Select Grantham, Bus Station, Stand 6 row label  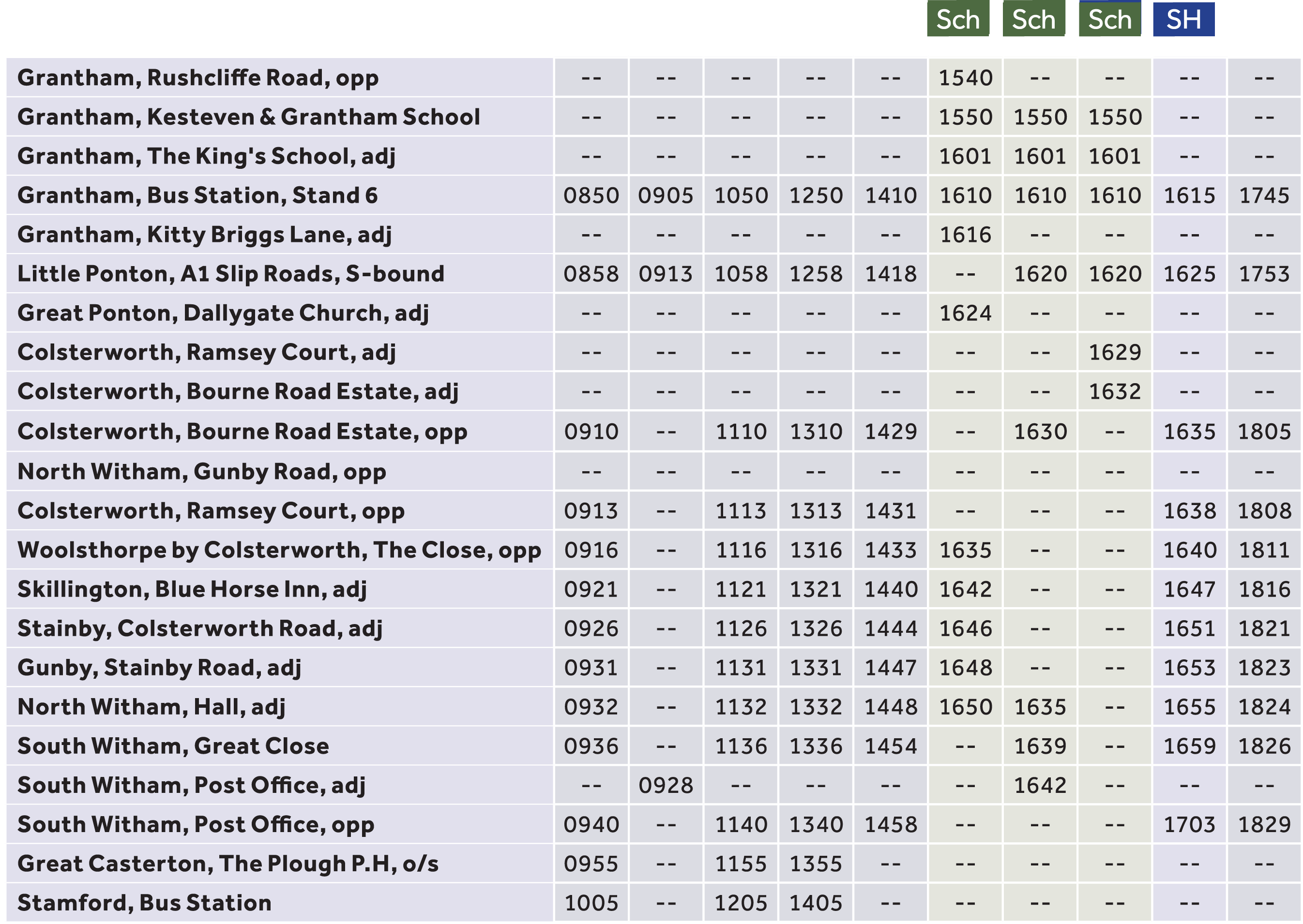[197, 195]
